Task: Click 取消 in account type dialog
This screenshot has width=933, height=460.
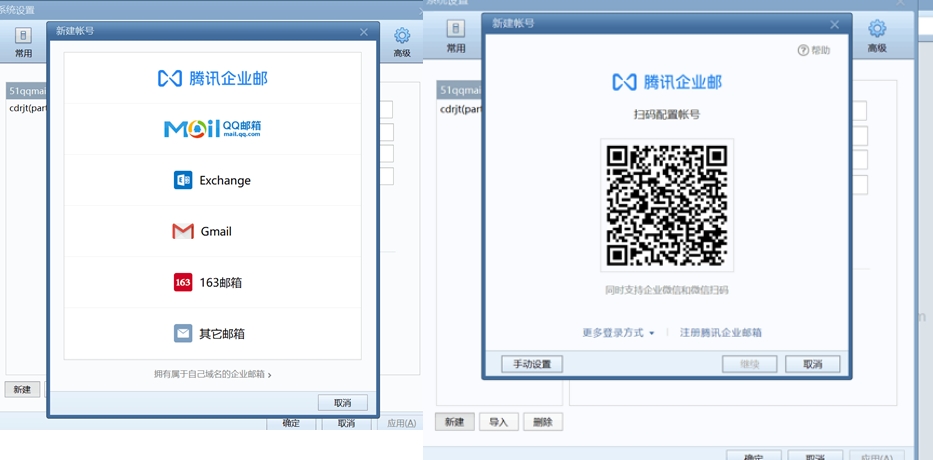Action: [342, 403]
